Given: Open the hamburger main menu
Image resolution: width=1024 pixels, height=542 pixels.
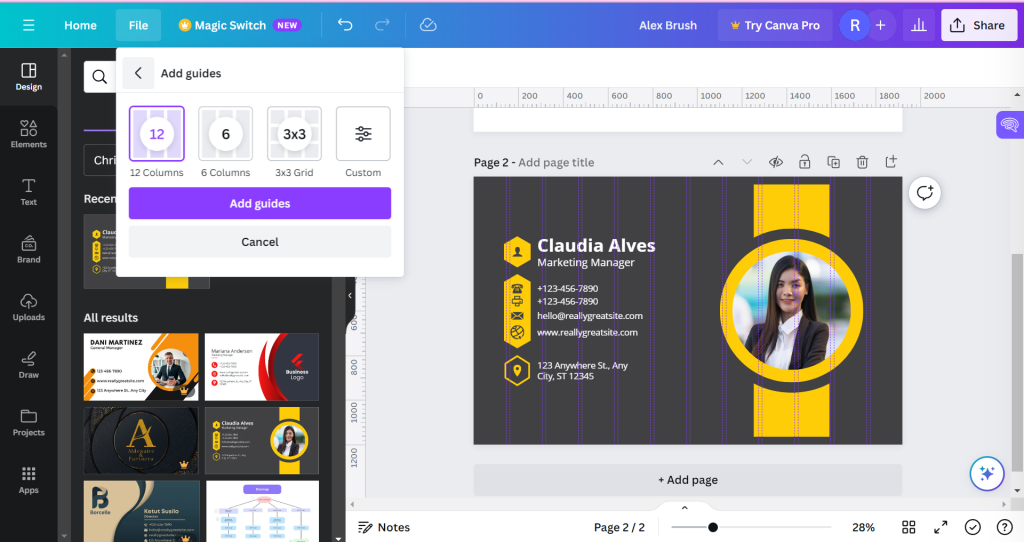Looking at the screenshot, I should point(28,25).
